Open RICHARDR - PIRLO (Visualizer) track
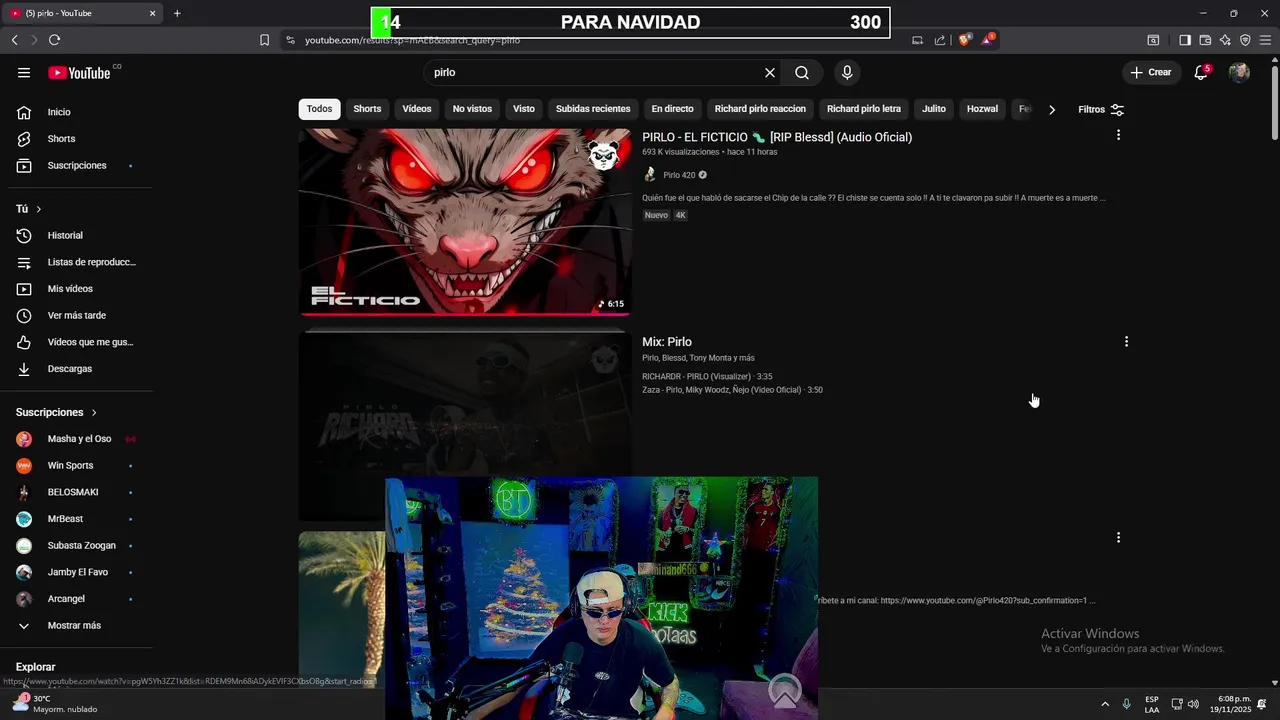 pyautogui.click(x=707, y=377)
